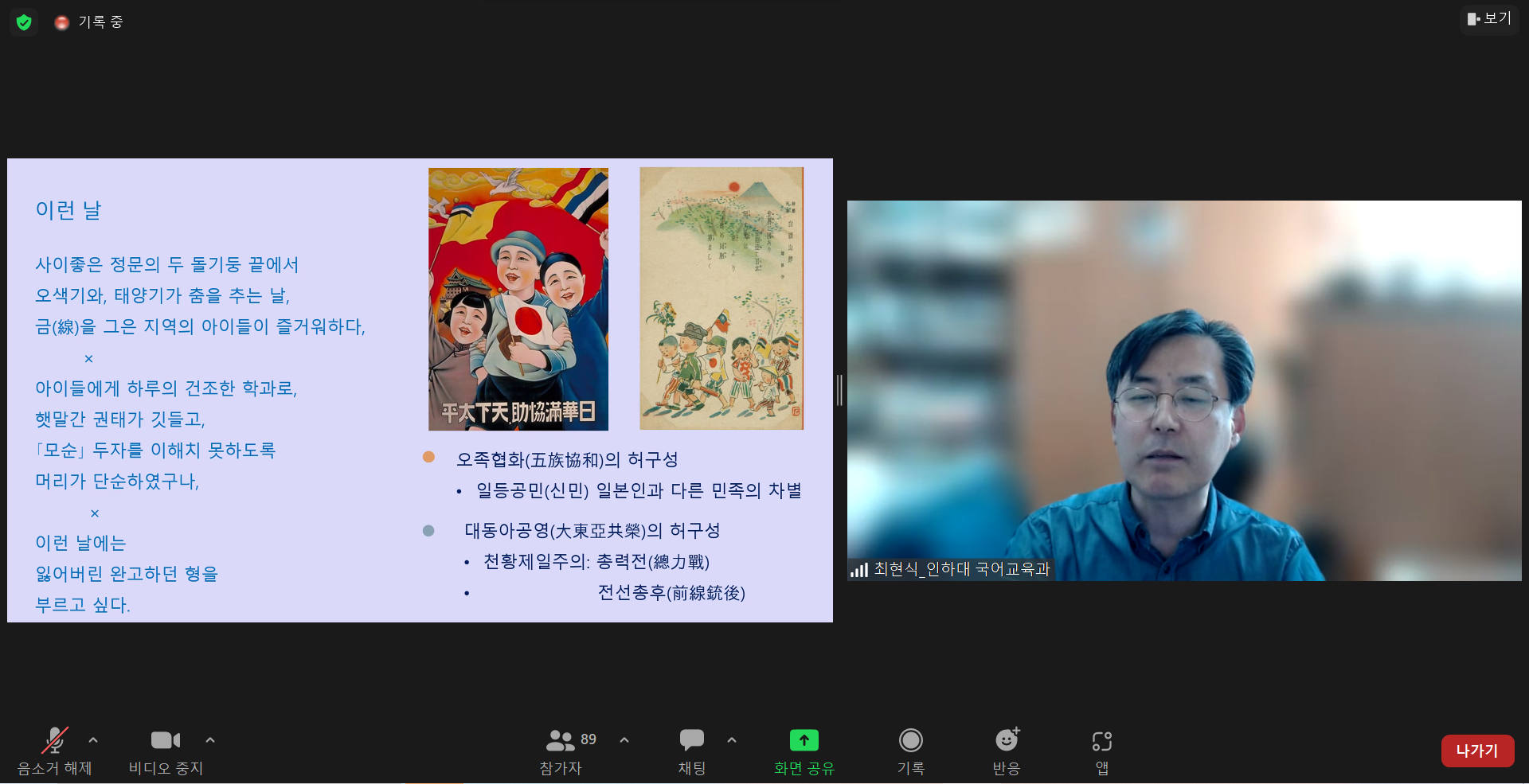1529x784 pixels.
Task: Click the poem line 오색기와, 태양기가 춤을 추는 날,
Action: (162, 295)
